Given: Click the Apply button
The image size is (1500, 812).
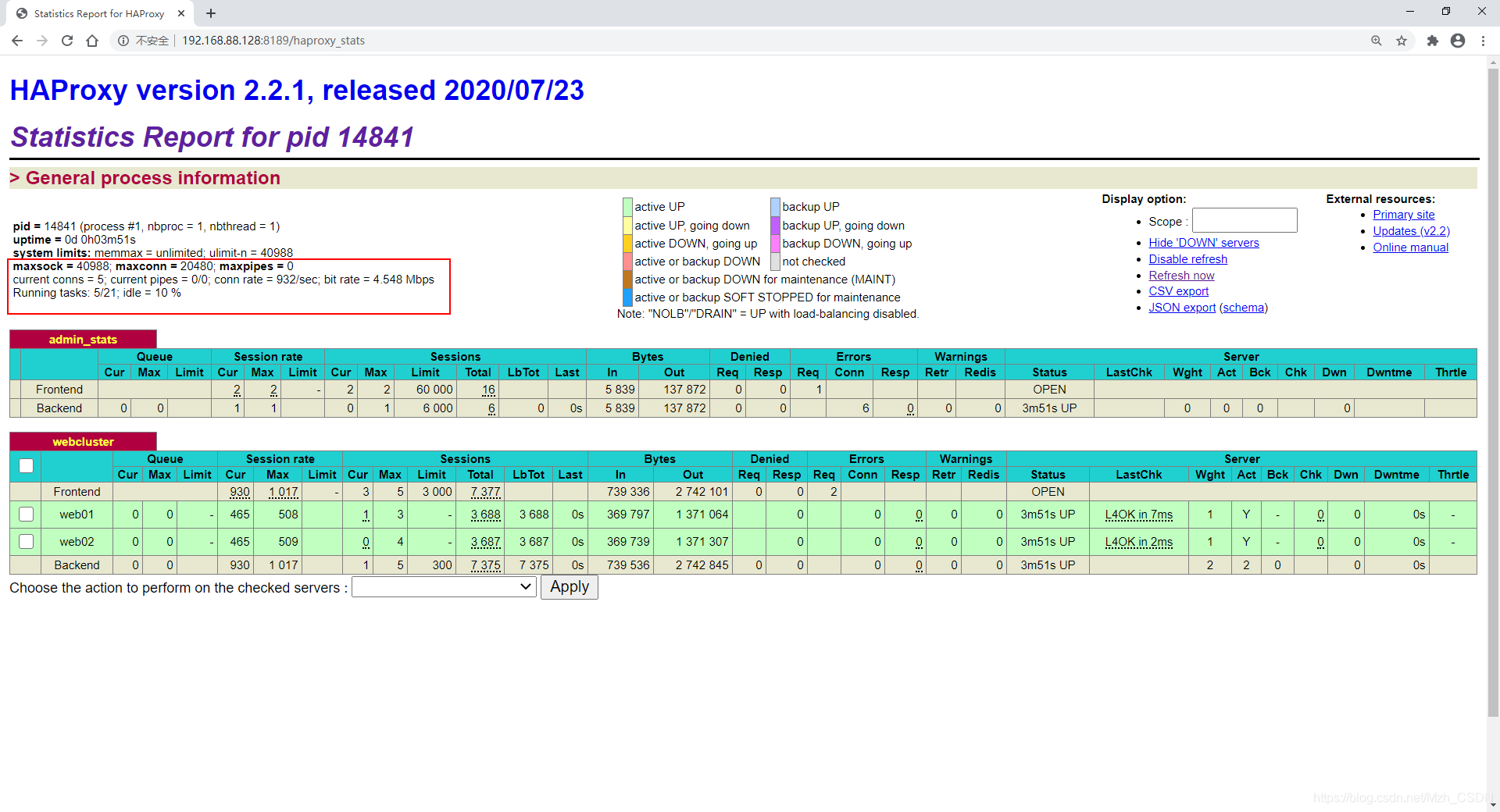Looking at the screenshot, I should tap(570, 587).
